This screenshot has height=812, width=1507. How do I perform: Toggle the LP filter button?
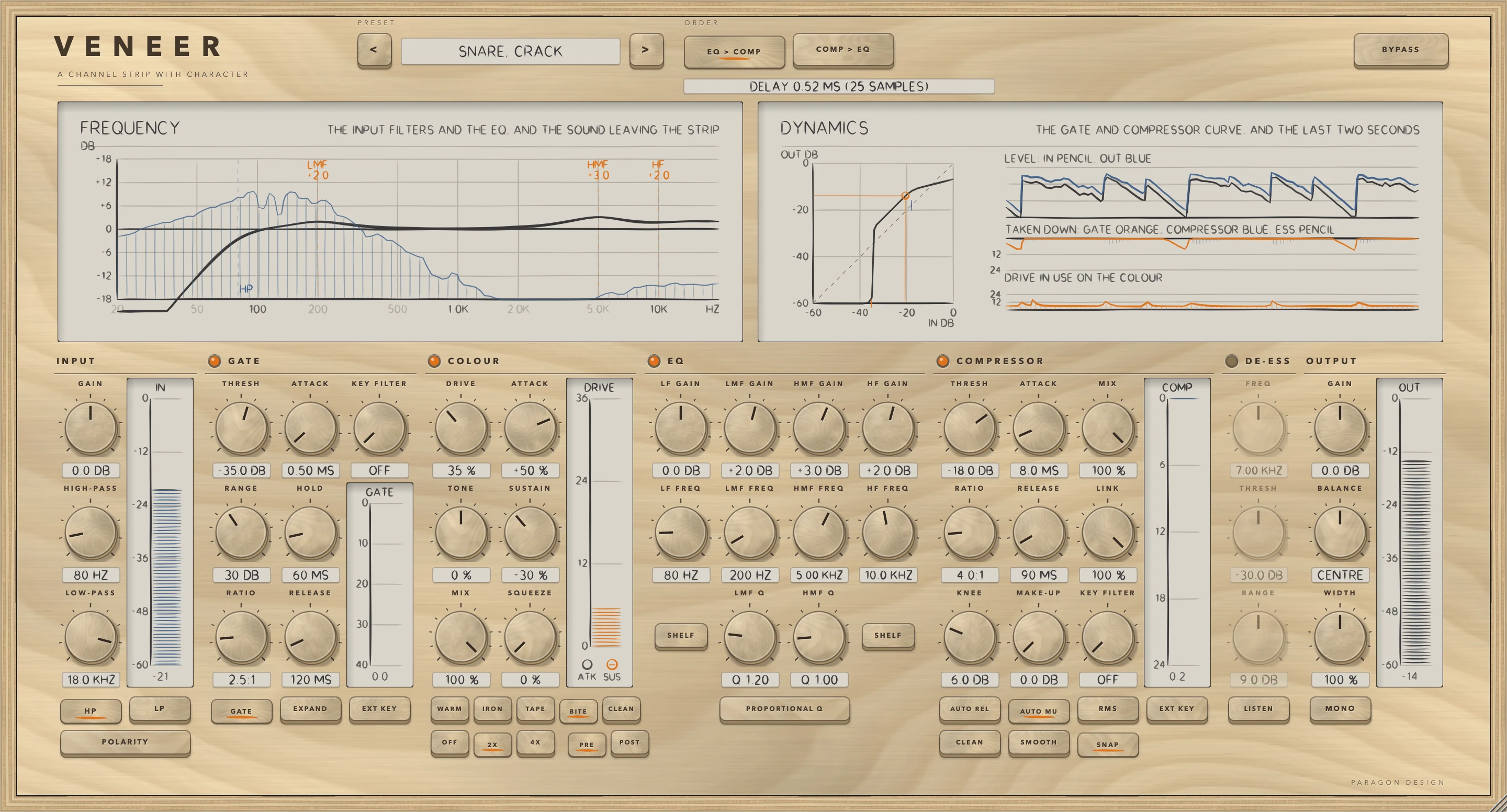click(x=160, y=709)
